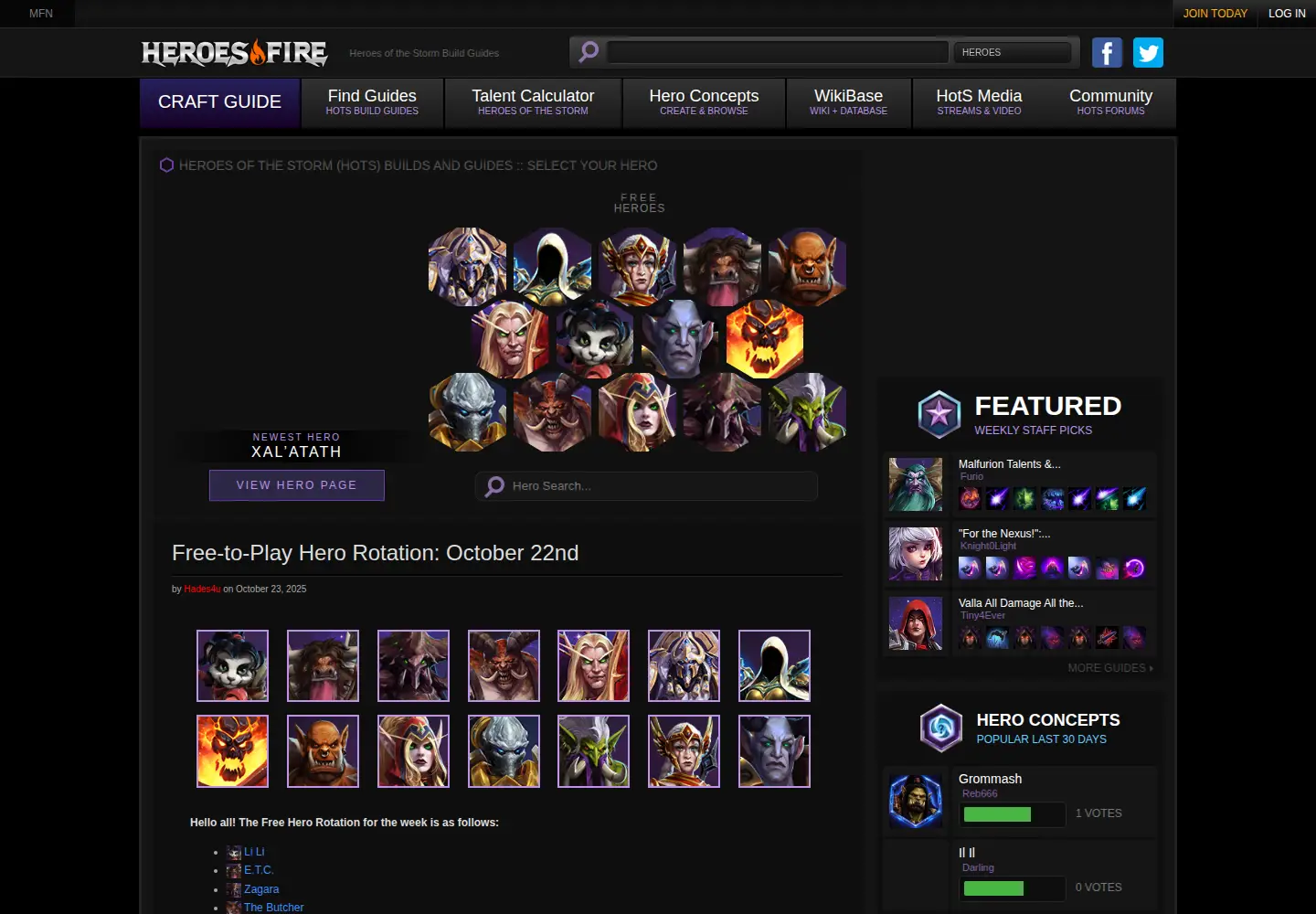The height and width of the screenshot is (914, 1316).
Task: Open the CRAFT GUIDE tab
Action: tap(219, 102)
